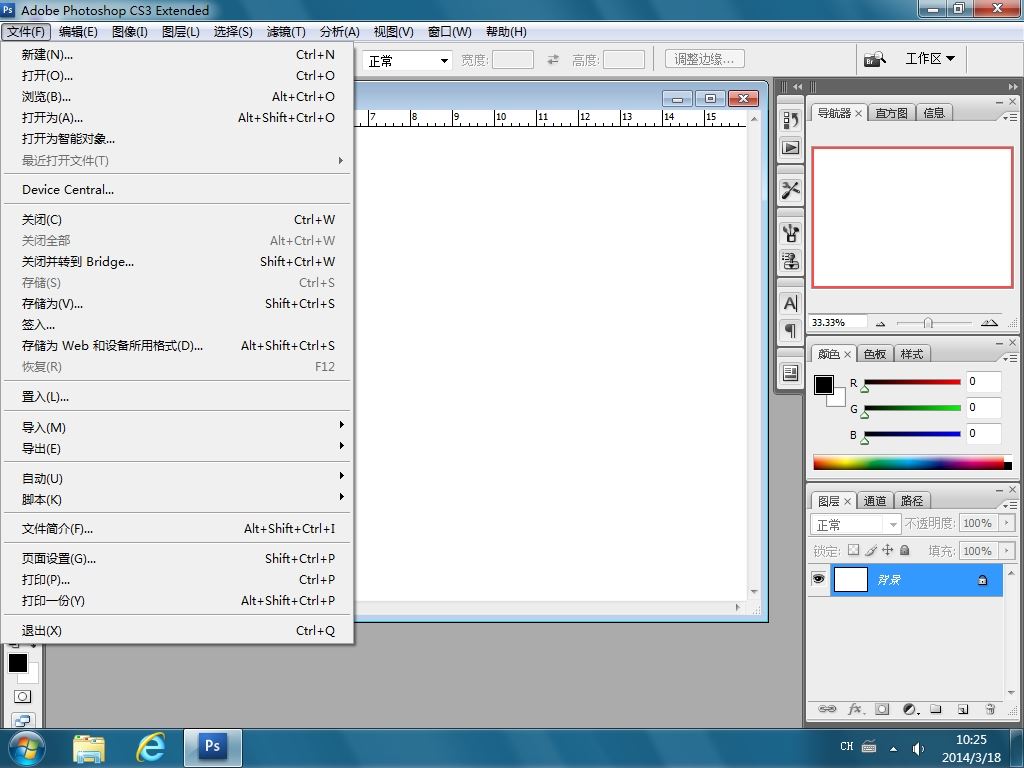
Task: Click navigator zoom in large mountains icon
Action: pyautogui.click(x=989, y=323)
